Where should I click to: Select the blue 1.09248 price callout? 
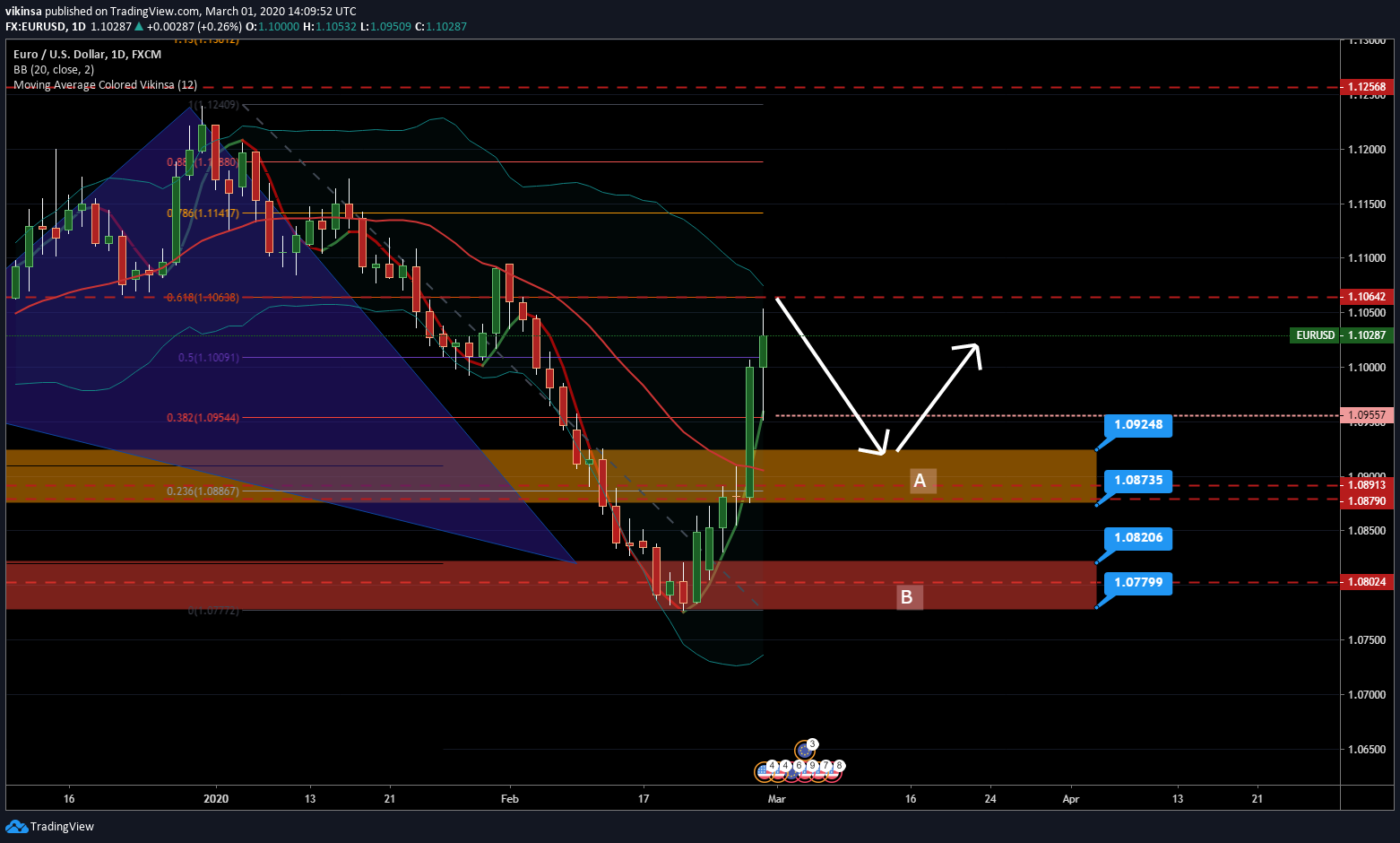coord(1138,425)
